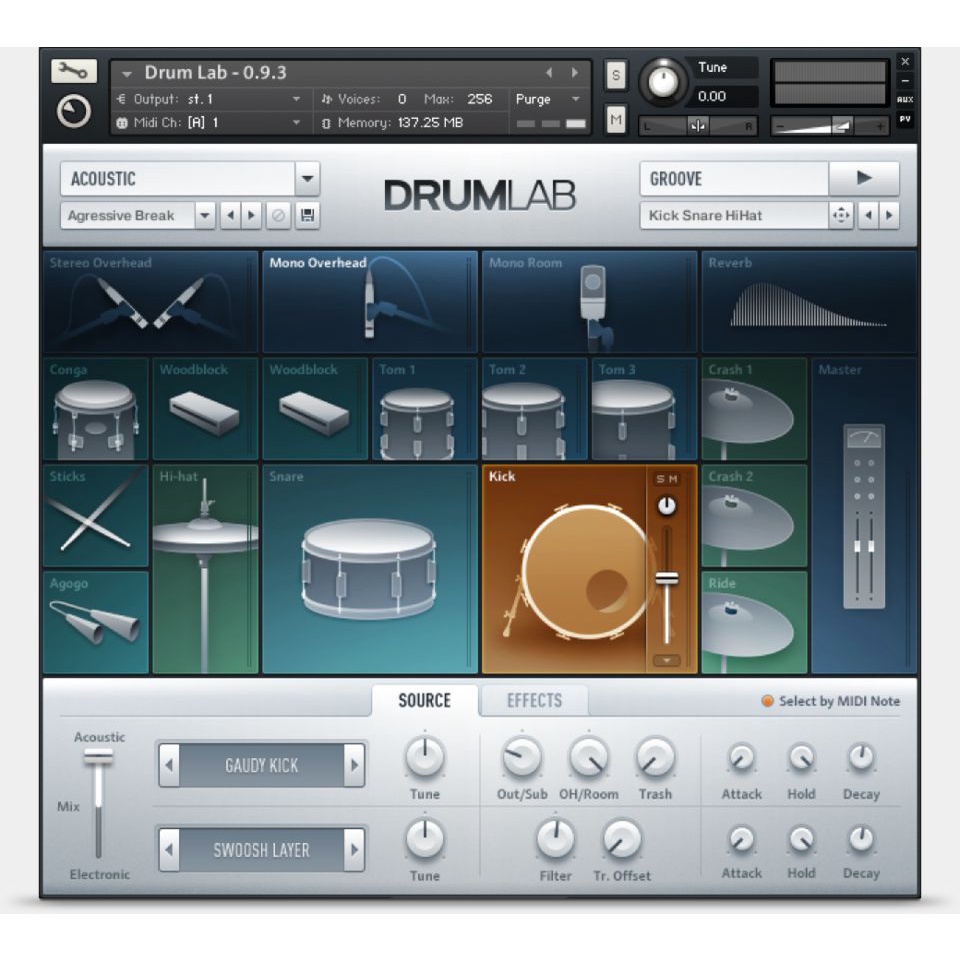Select previous layer before SWOOSH LAYER
This screenshot has width=960, height=960.
pyautogui.click(x=170, y=849)
